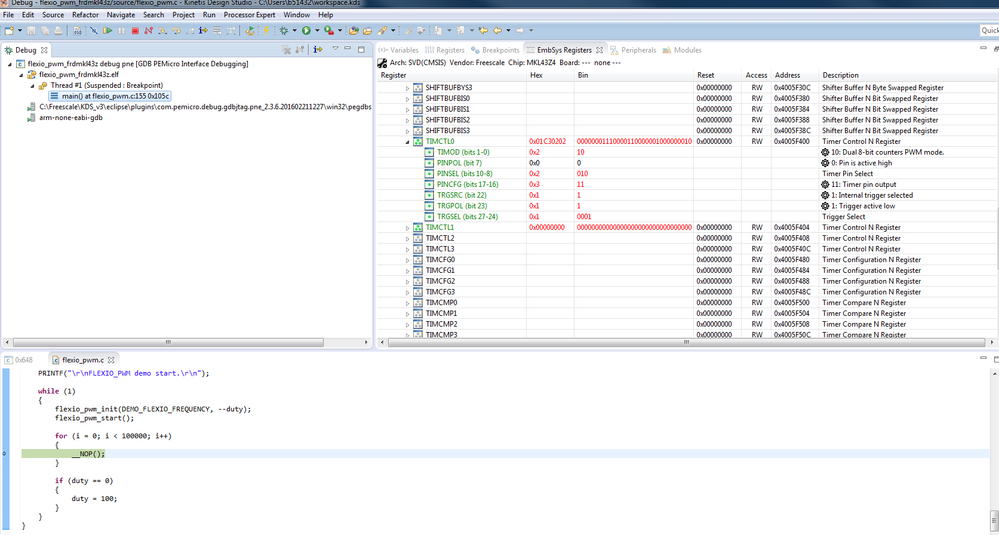Open the File menu
The image size is (999, 535).
[8, 15]
